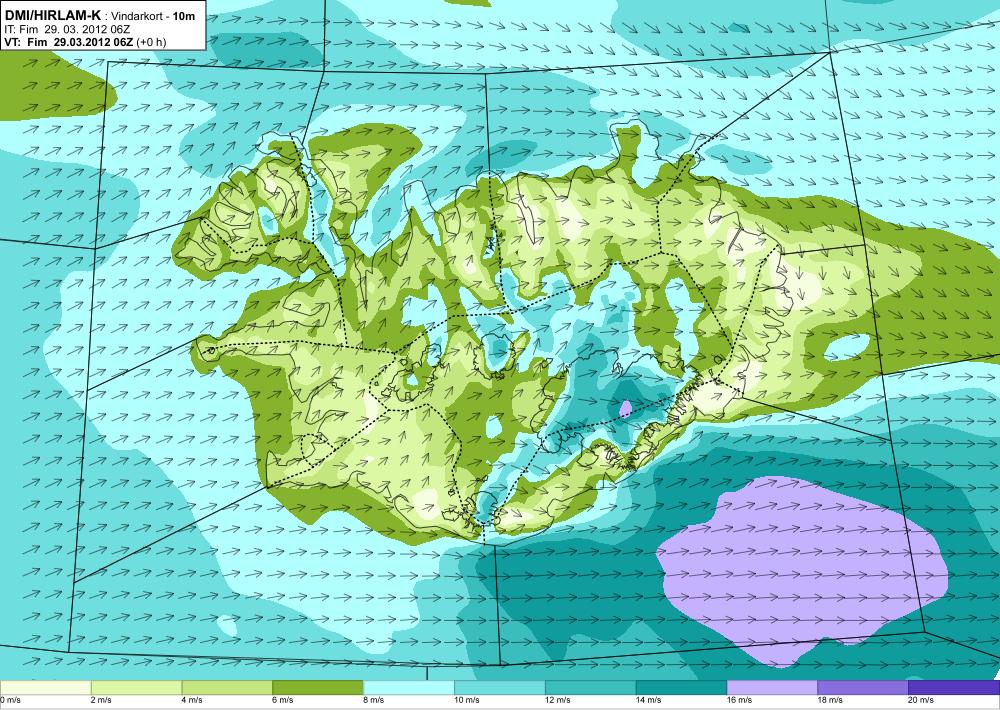Pick the light green 2–4 m/s legend swatch

coord(136,688)
